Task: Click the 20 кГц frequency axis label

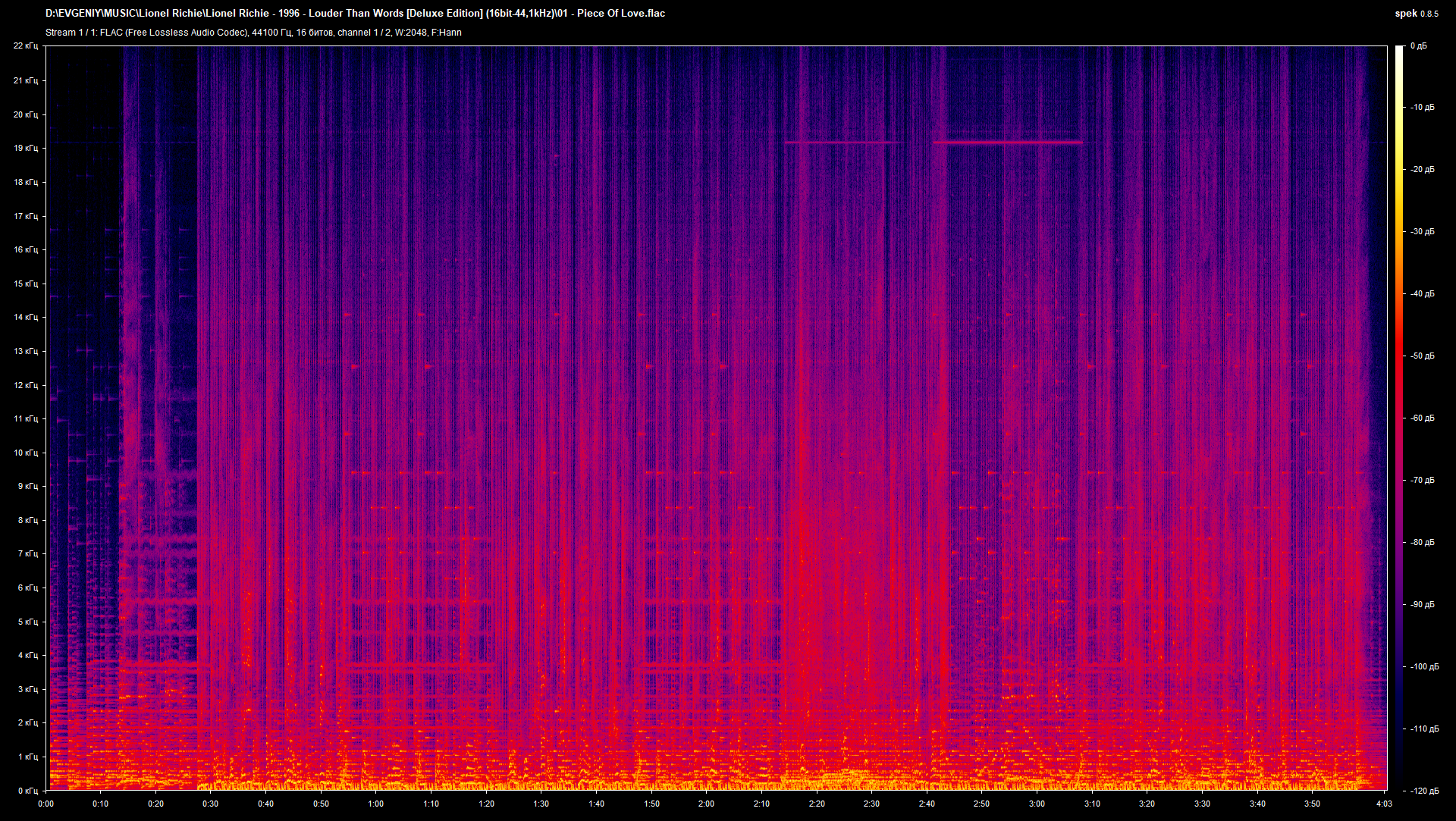Action: [x=26, y=114]
